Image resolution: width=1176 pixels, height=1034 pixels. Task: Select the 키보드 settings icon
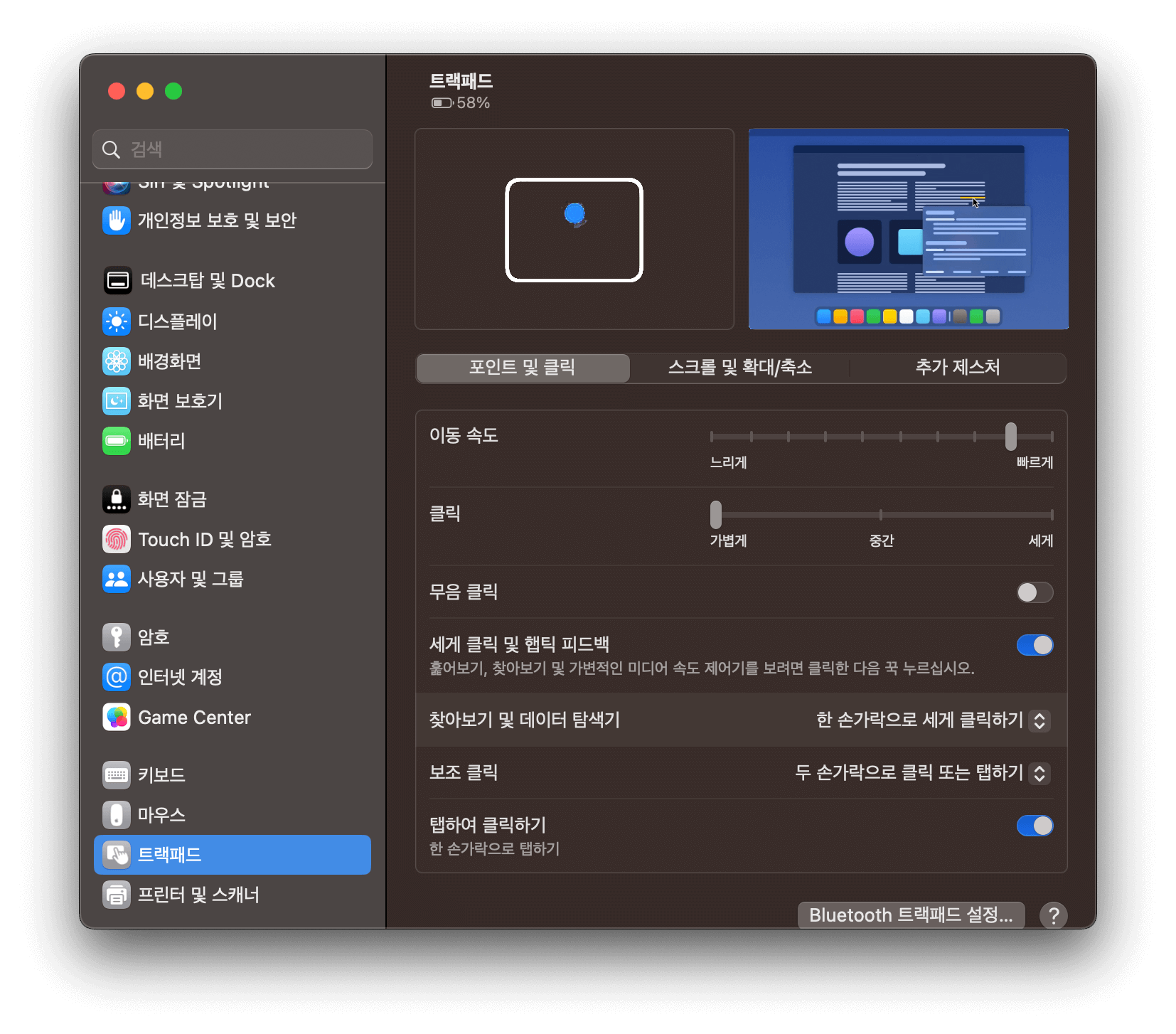161,775
